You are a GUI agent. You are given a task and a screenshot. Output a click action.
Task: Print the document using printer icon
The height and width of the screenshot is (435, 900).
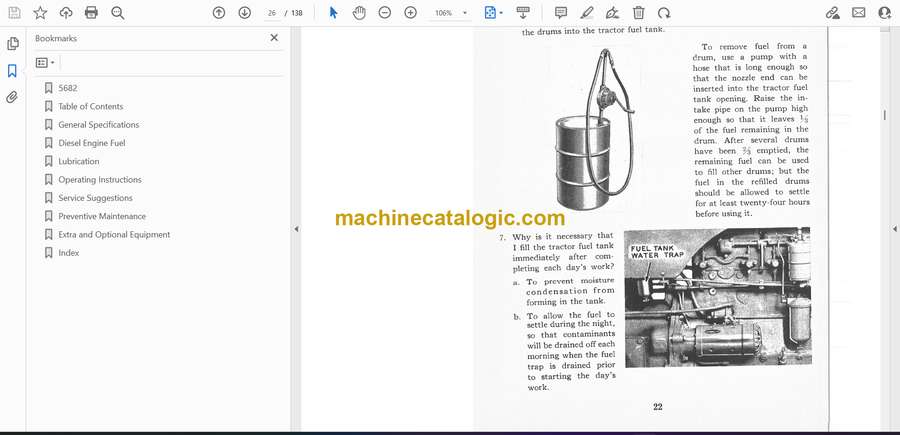pos(92,13)
